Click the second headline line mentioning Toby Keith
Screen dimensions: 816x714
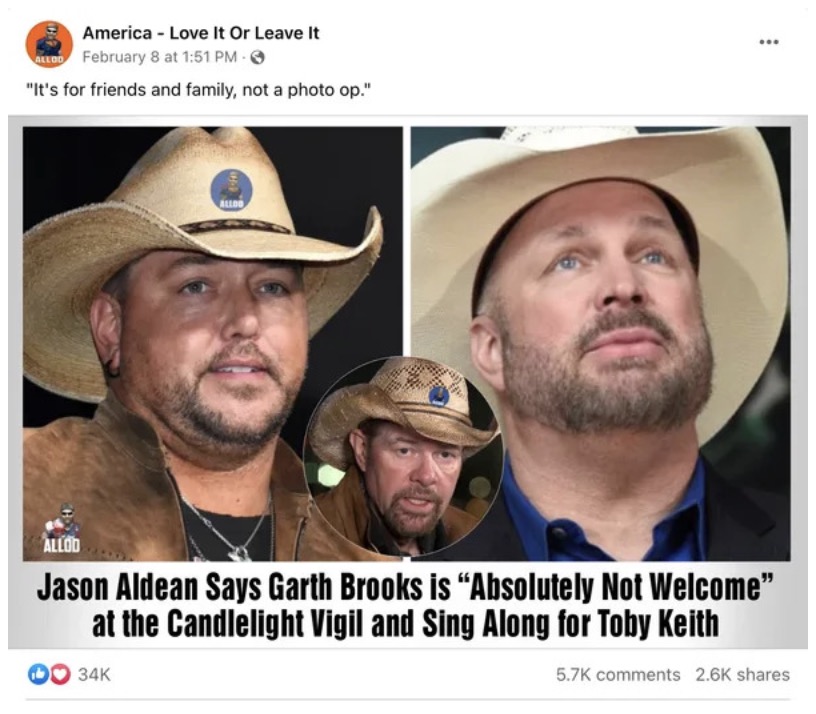tap(405, 623)
